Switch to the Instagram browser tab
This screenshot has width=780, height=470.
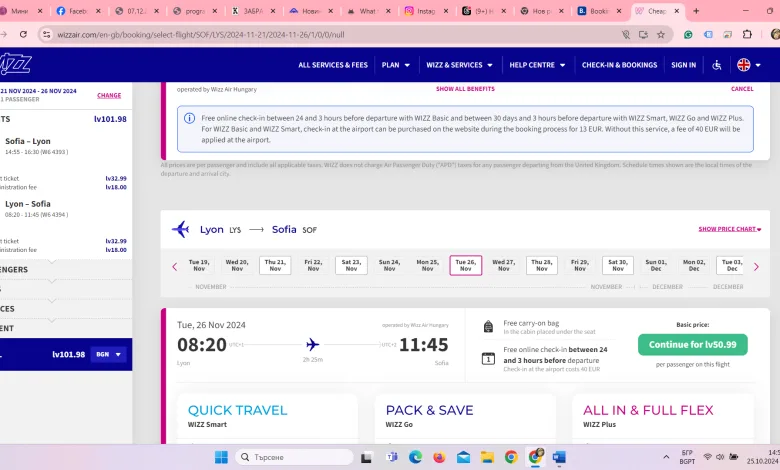(x=426, y=11)
